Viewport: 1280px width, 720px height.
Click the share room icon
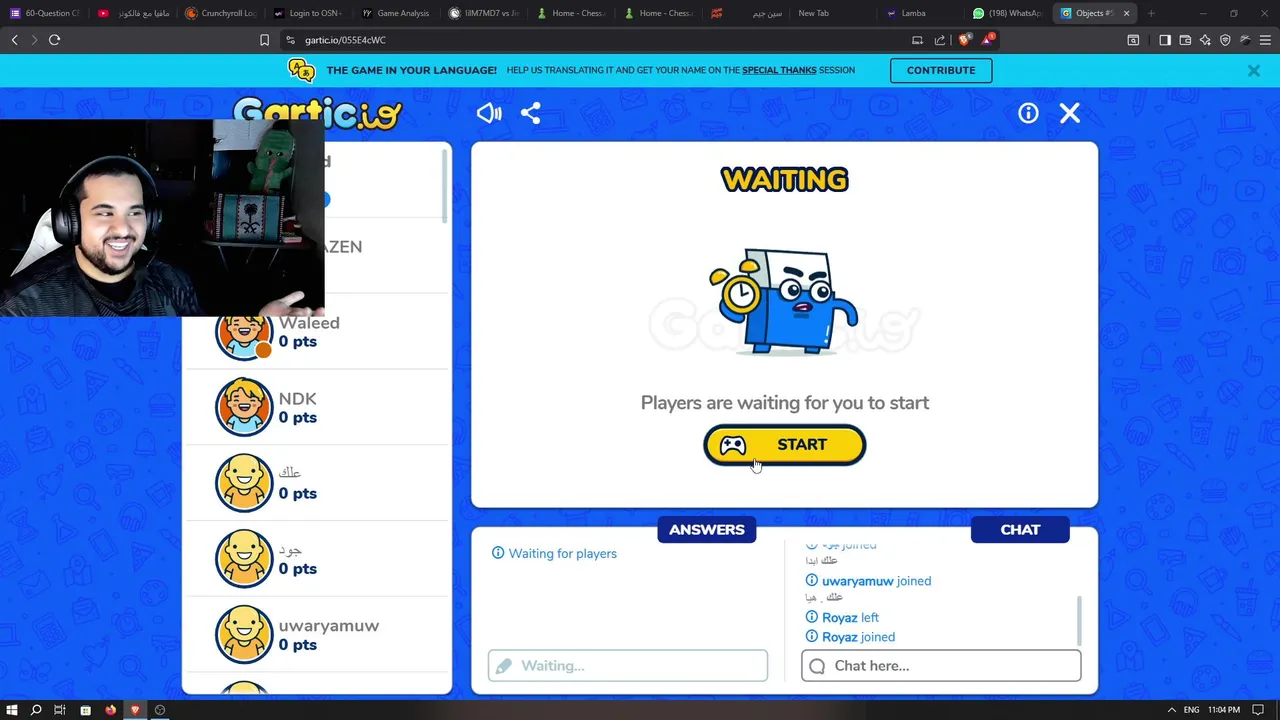(x=531, y=113)
